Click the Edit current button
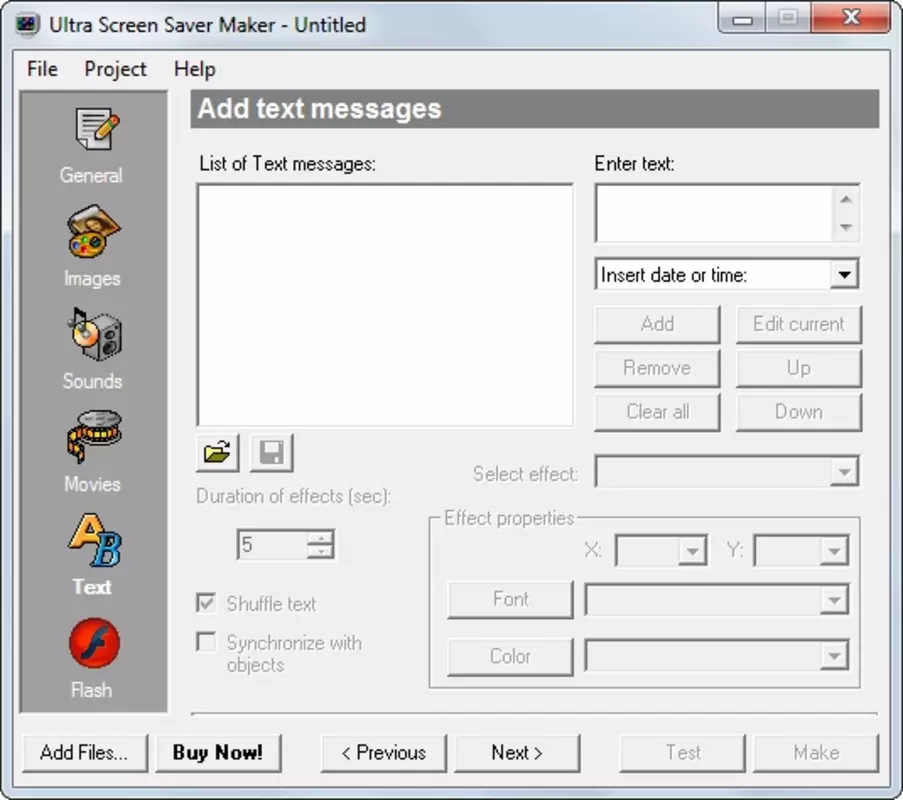The height and width of the screenshot is (800, 903). [799, 324]
